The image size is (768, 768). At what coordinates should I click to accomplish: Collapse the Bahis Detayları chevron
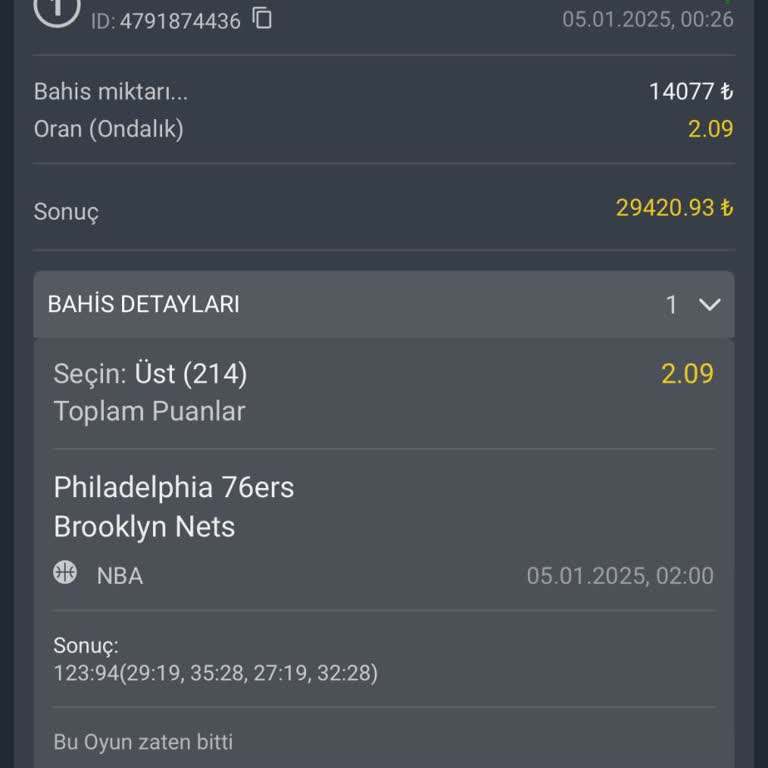click(x=709, y=305)
